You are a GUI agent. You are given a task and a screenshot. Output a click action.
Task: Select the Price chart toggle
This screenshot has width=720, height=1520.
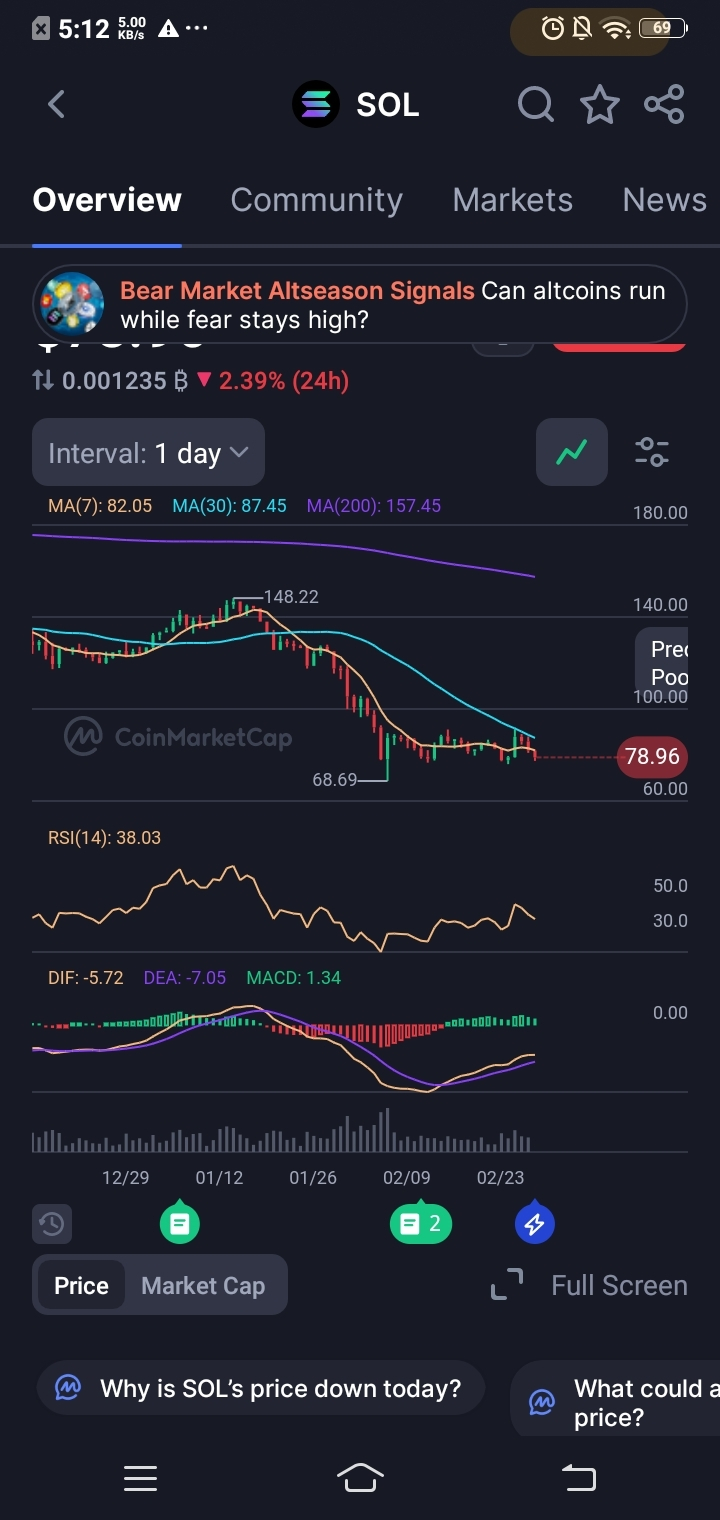[x=81, y=1286]
